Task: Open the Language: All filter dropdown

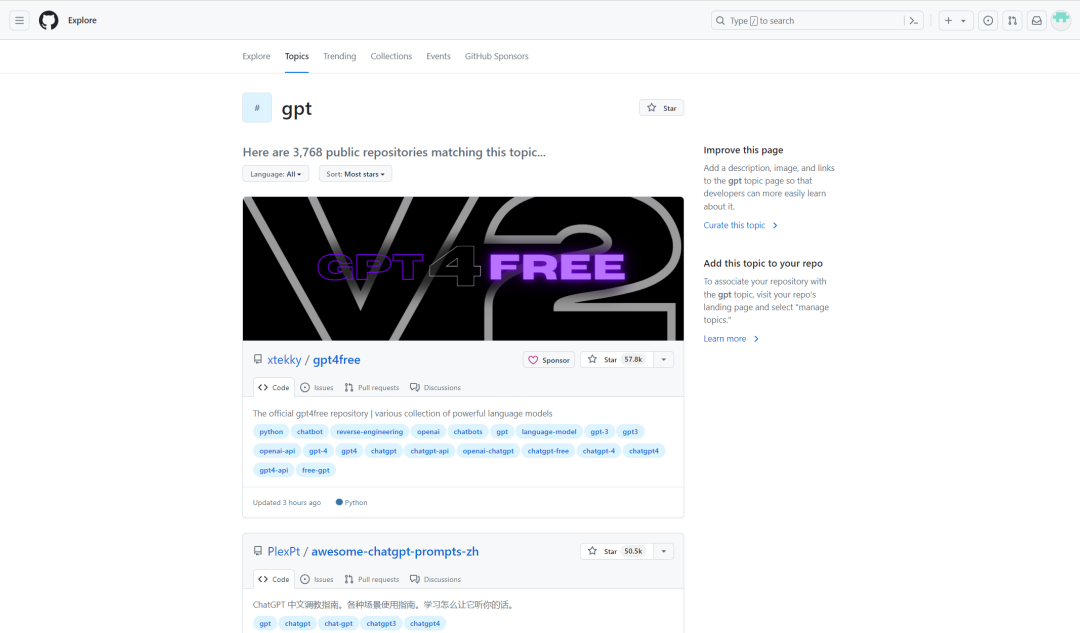Action: tap(276, 174)
